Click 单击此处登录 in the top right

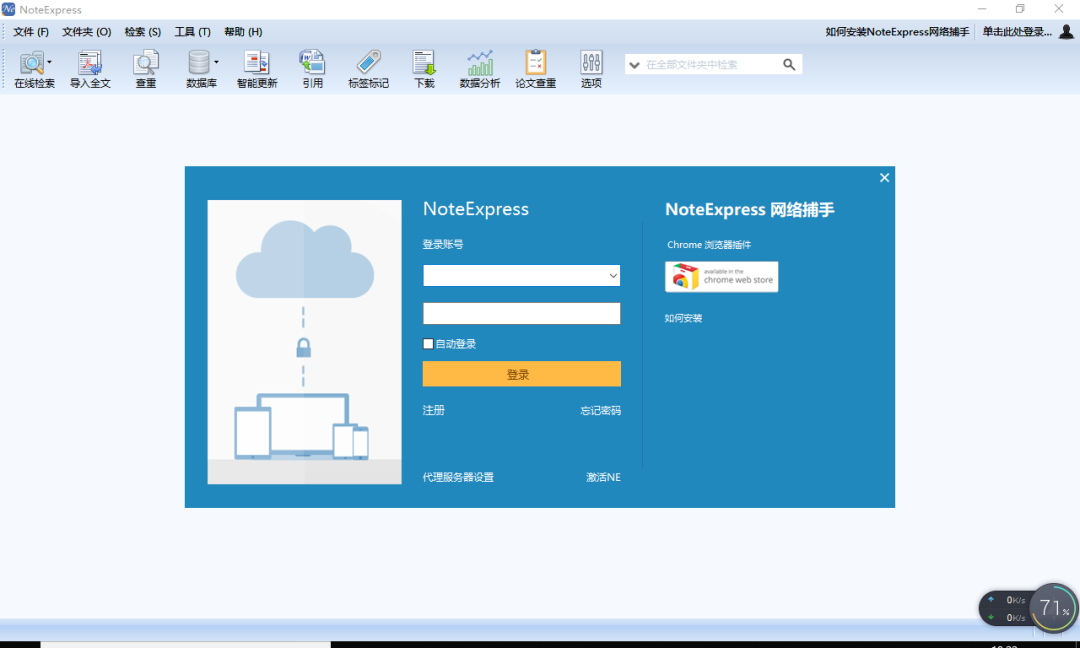point(1017,32)
